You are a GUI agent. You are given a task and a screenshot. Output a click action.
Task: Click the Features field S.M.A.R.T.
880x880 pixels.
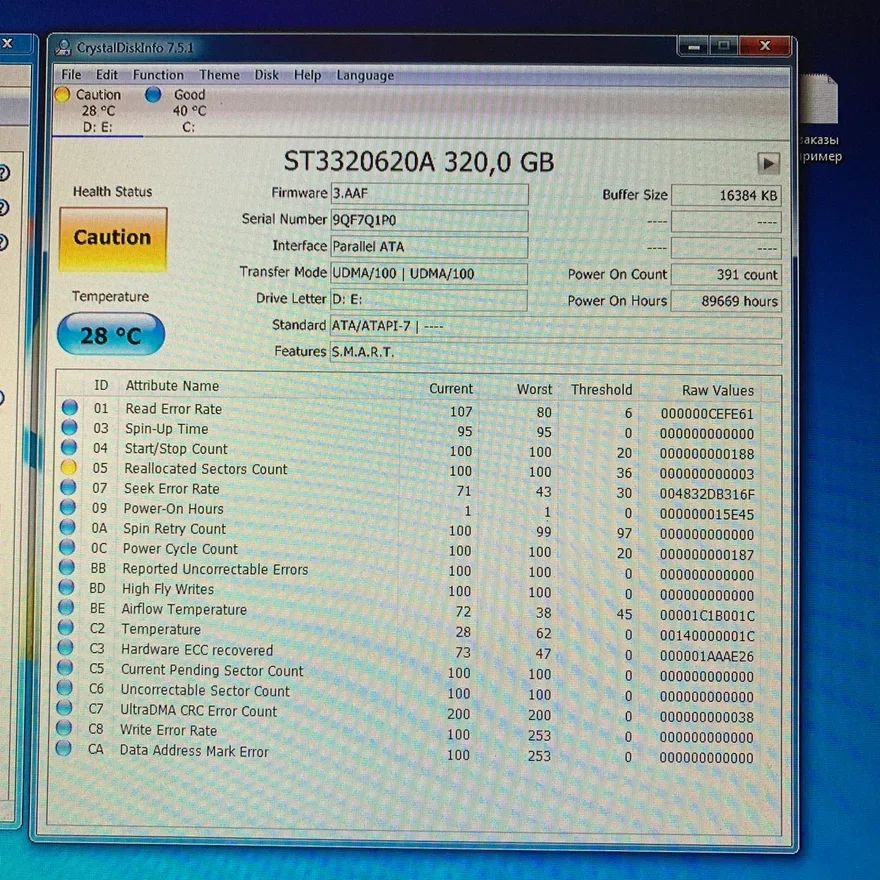point(556,353)
